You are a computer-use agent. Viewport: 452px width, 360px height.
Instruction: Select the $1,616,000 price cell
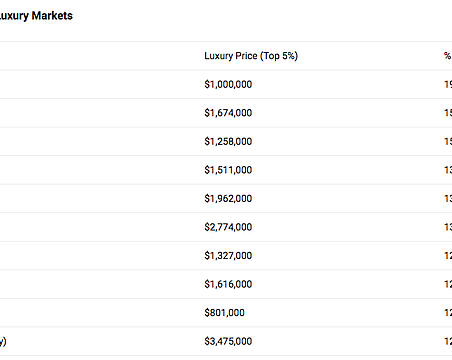[x=228, y=284]
